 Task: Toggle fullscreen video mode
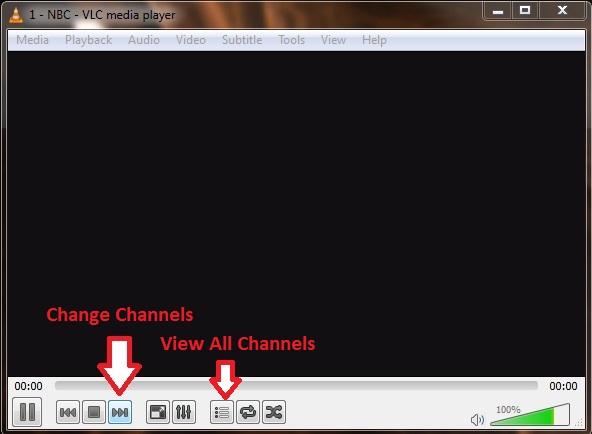tap(157, 412)
